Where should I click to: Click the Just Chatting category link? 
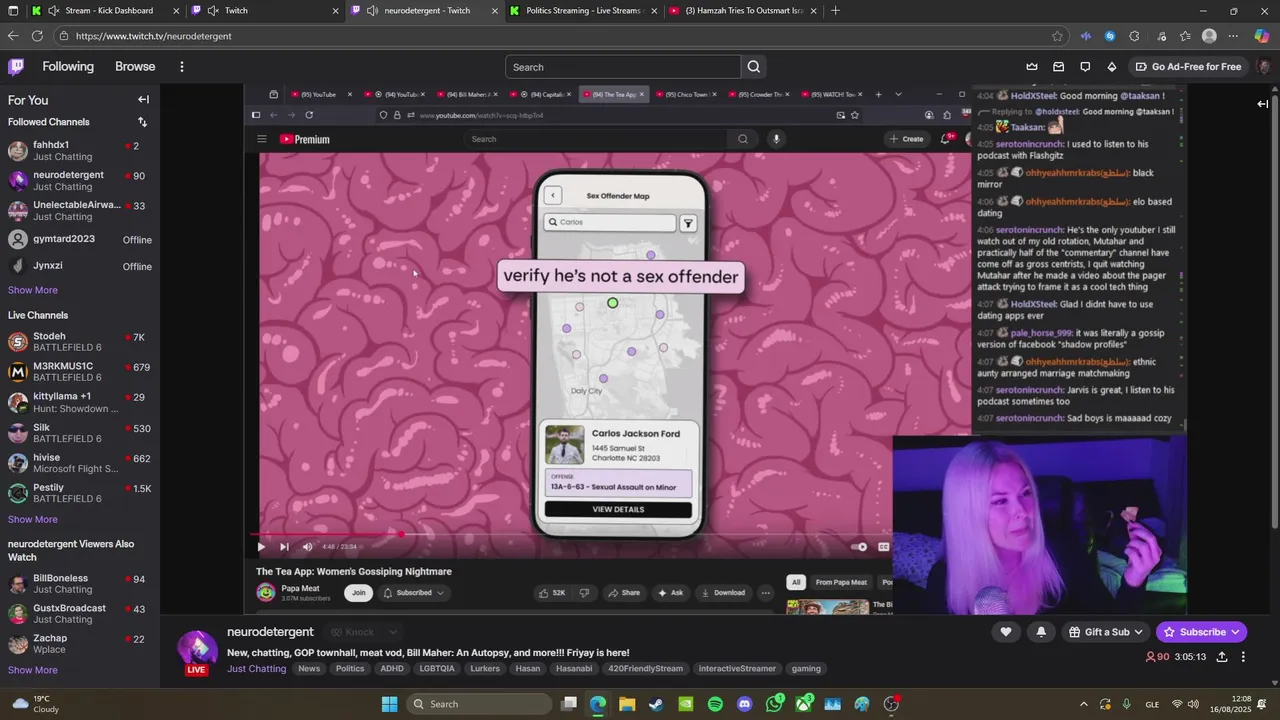(256, 669)
